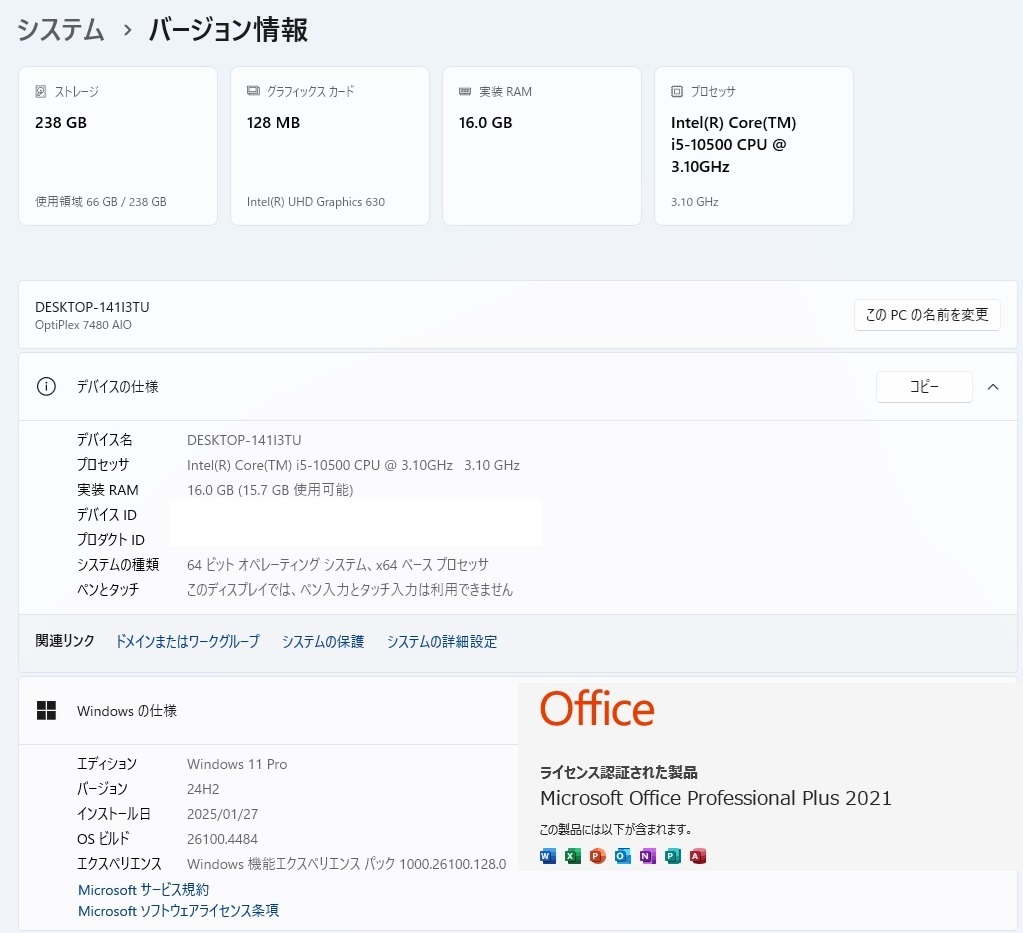Click the Excel icon under Office
This screenshot has height=933, width=1023.
point(573,856)
